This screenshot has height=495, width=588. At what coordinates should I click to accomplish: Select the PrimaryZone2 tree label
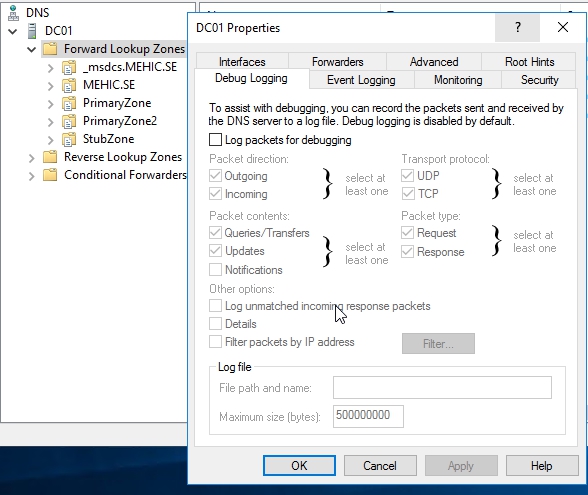pyautogui.click(x=120, y=121)
